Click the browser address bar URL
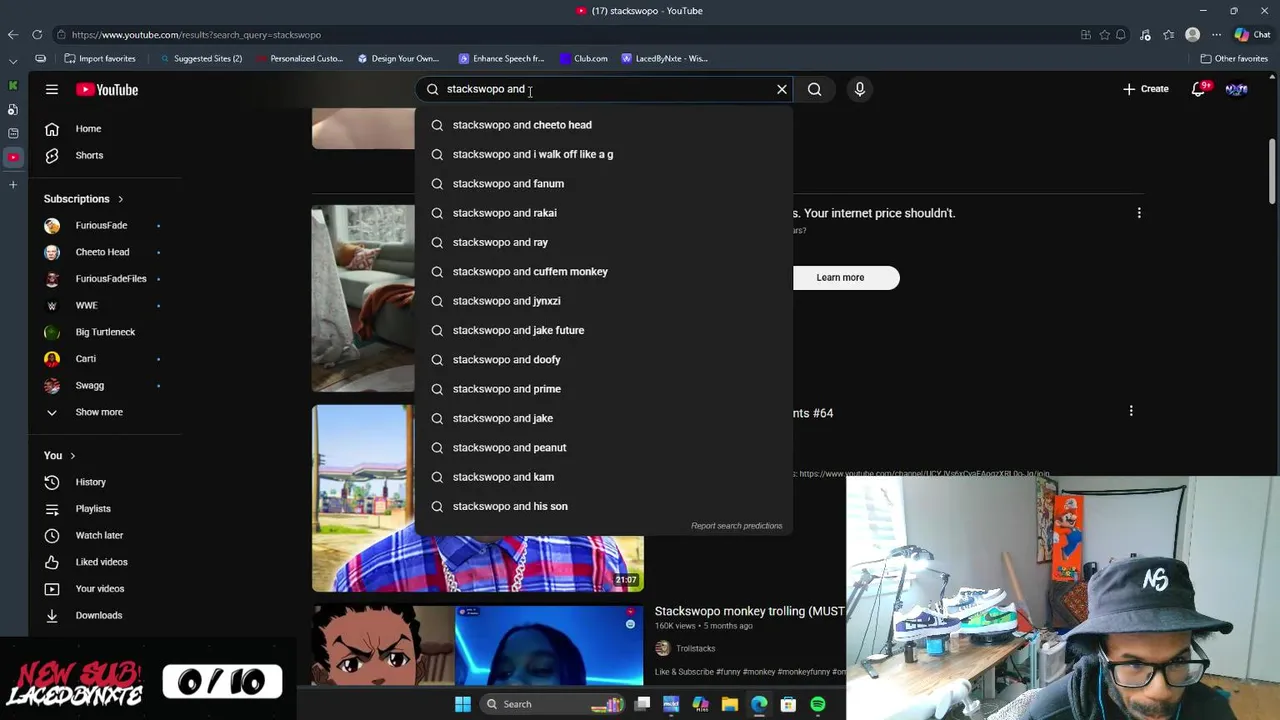 point(196,35)
